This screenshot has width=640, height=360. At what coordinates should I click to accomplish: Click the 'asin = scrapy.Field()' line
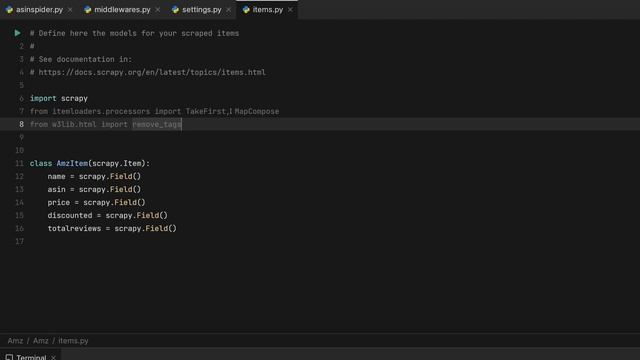pos(94,189)
